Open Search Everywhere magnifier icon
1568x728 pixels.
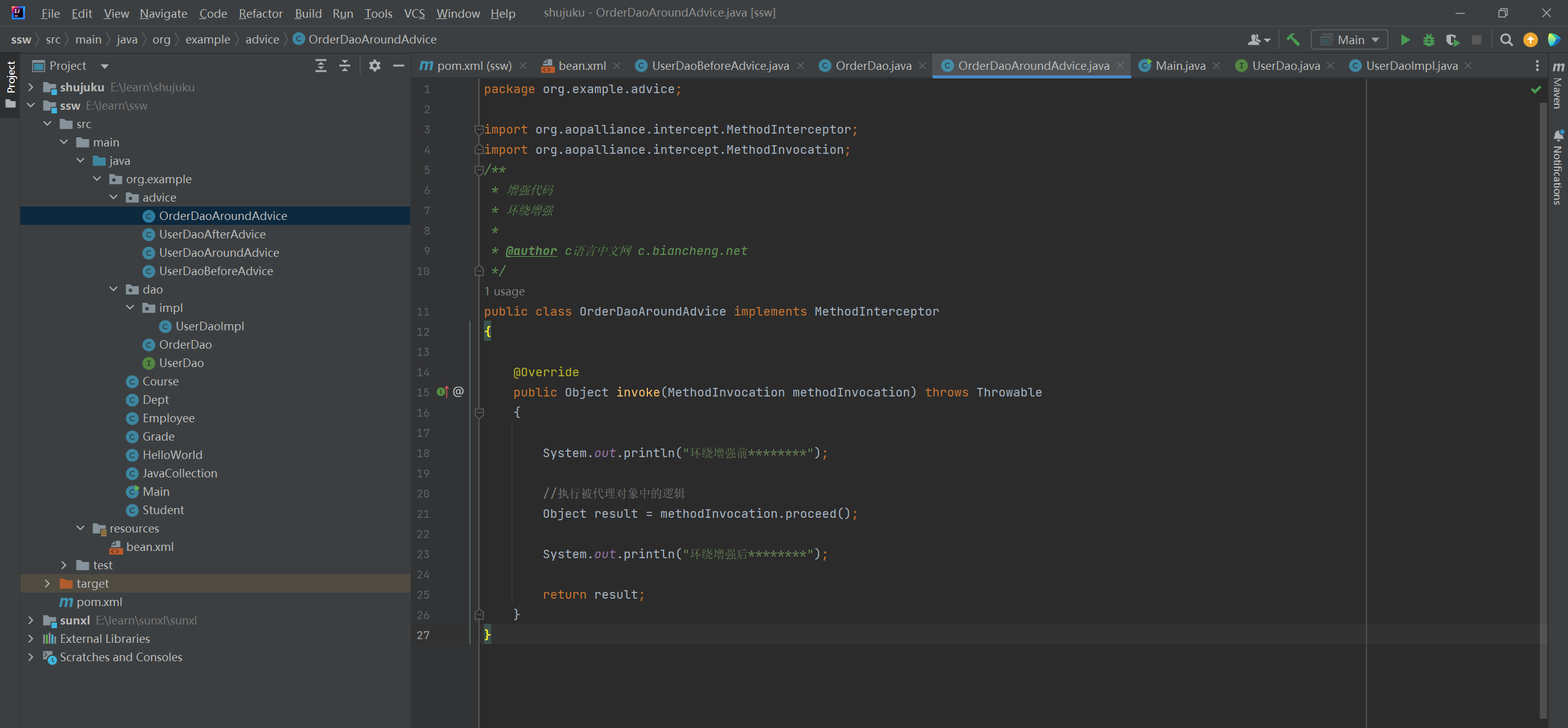1506,40
